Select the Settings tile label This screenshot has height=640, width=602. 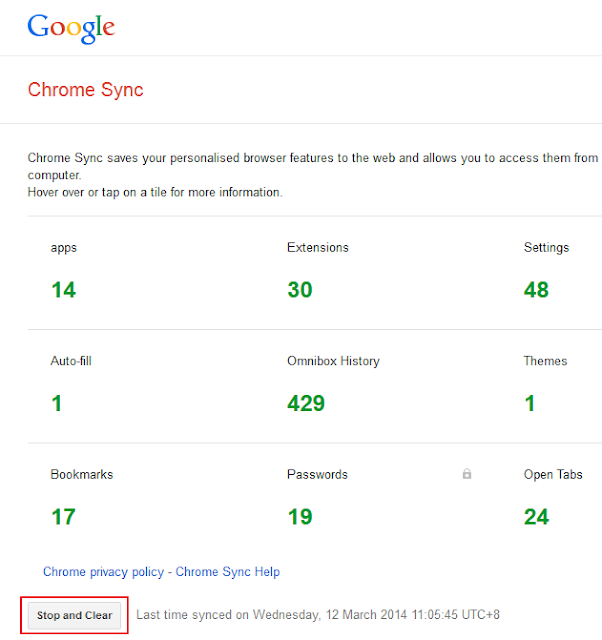[x=546, y=248]
